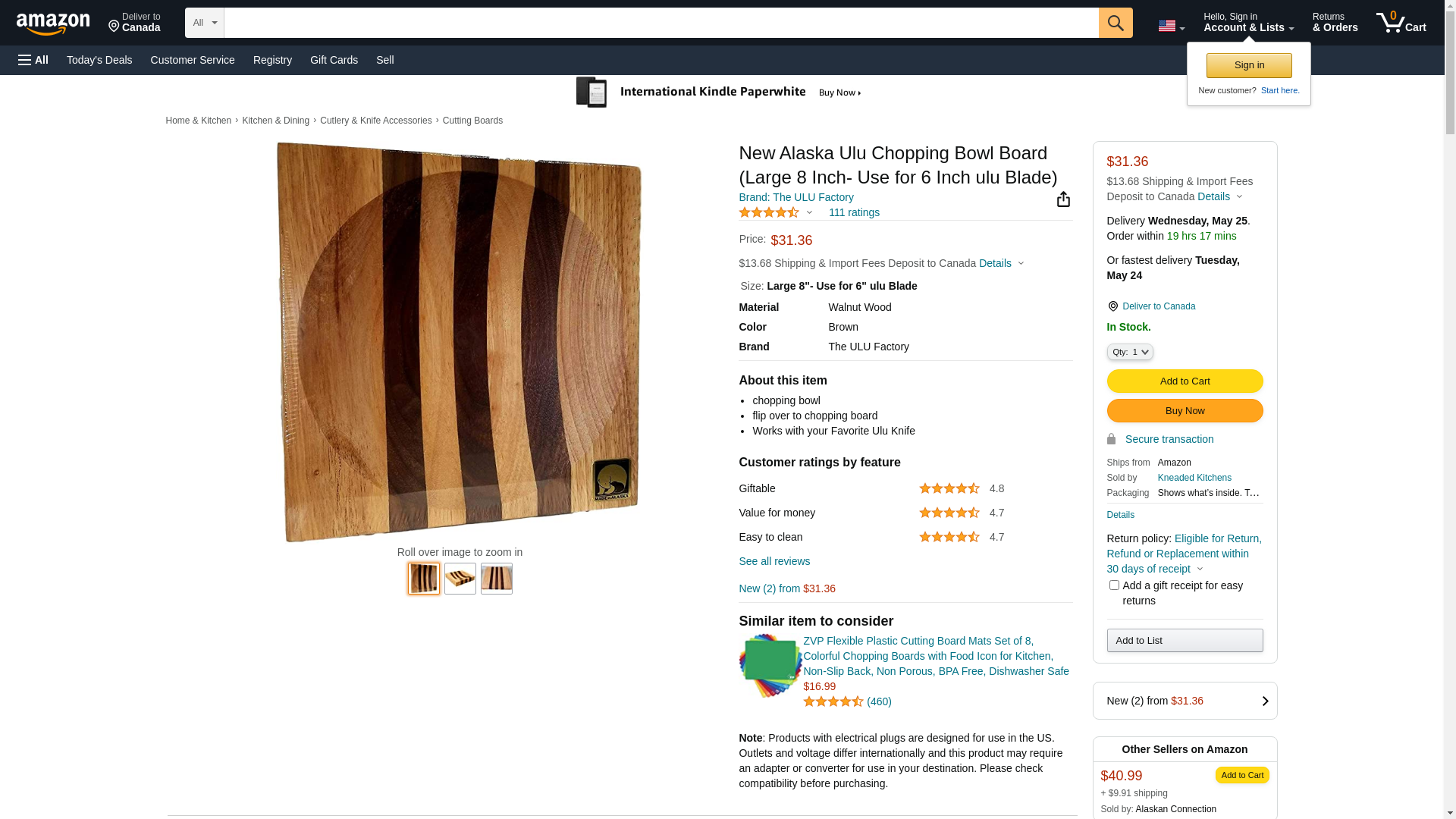1456x819 pixels.
Task: Click the Add to Cart button
Action: pos(1185,381)
